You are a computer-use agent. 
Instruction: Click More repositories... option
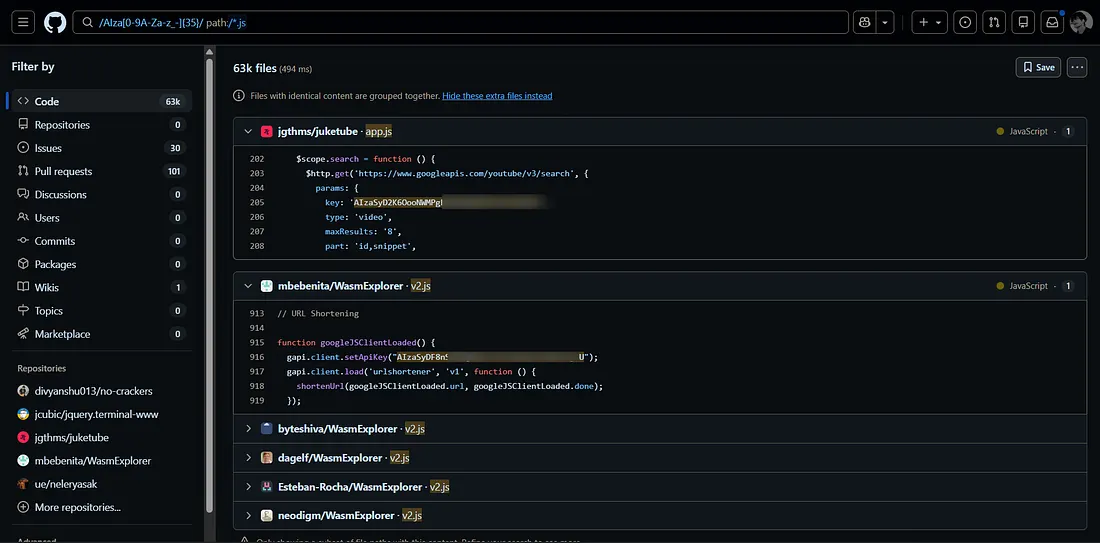pos(102,507)
